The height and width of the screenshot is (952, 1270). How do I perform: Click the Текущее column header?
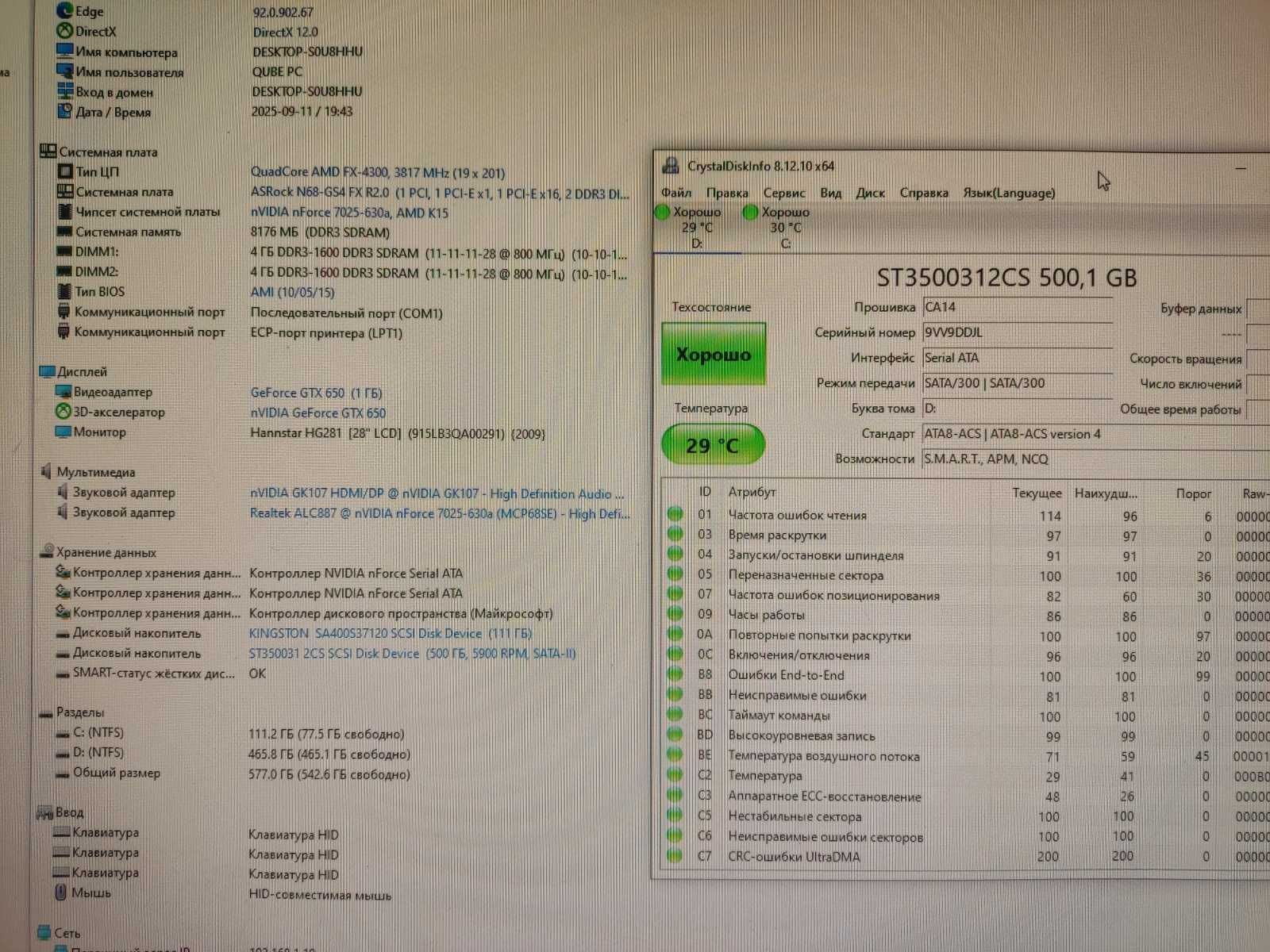pyautogui.click(x=1037, y=493)
